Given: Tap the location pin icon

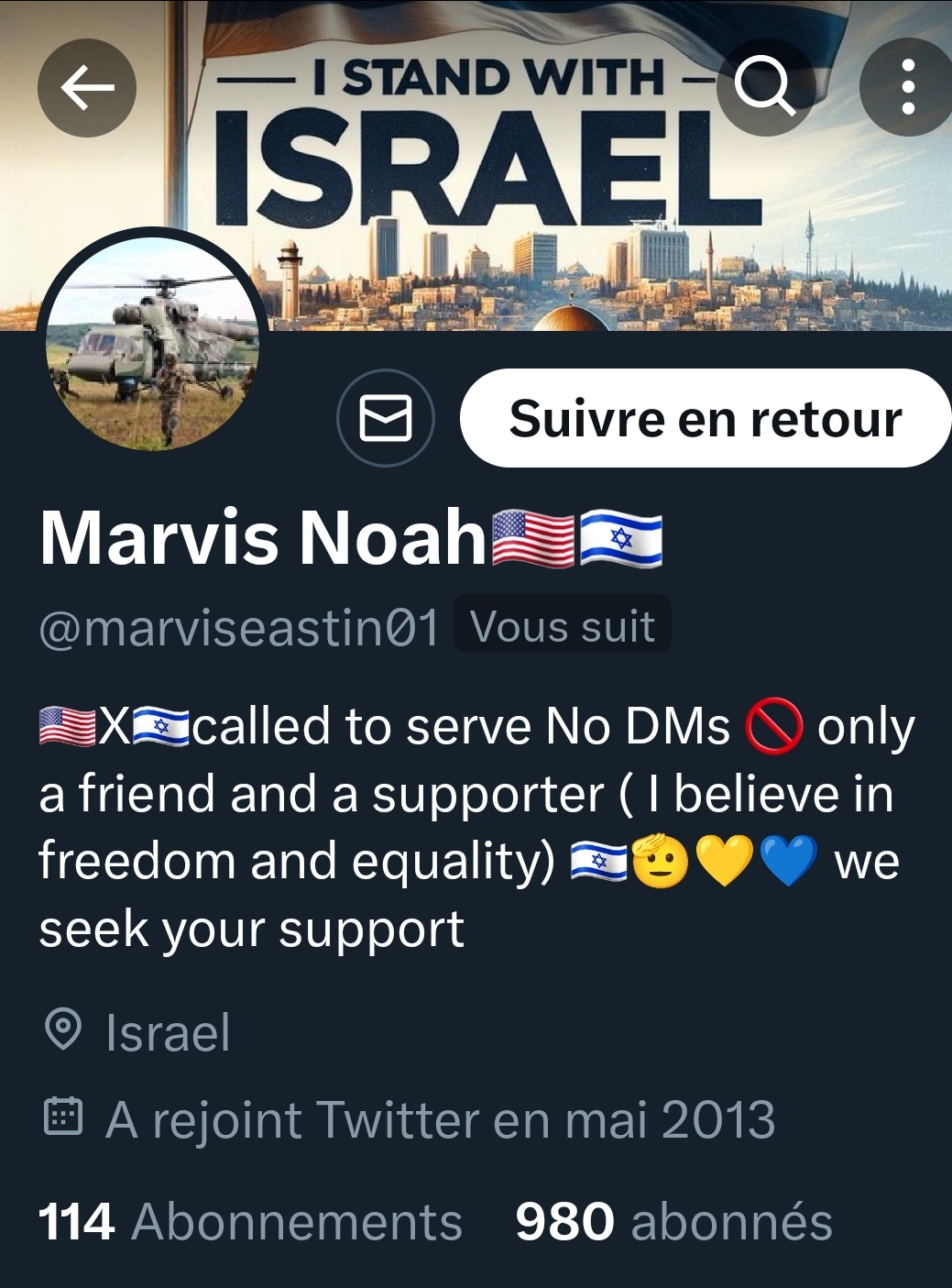Looking at the screenshot, I should tap(63, 1030).
